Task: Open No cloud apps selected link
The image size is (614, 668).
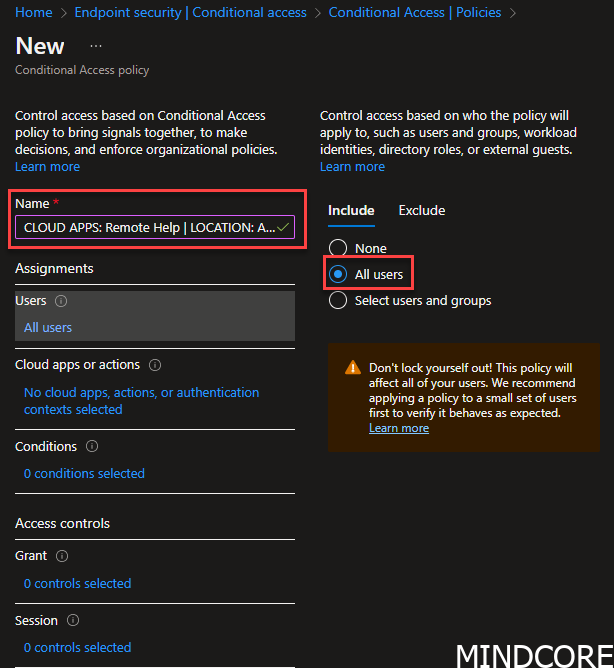Action: coord(141,401)
